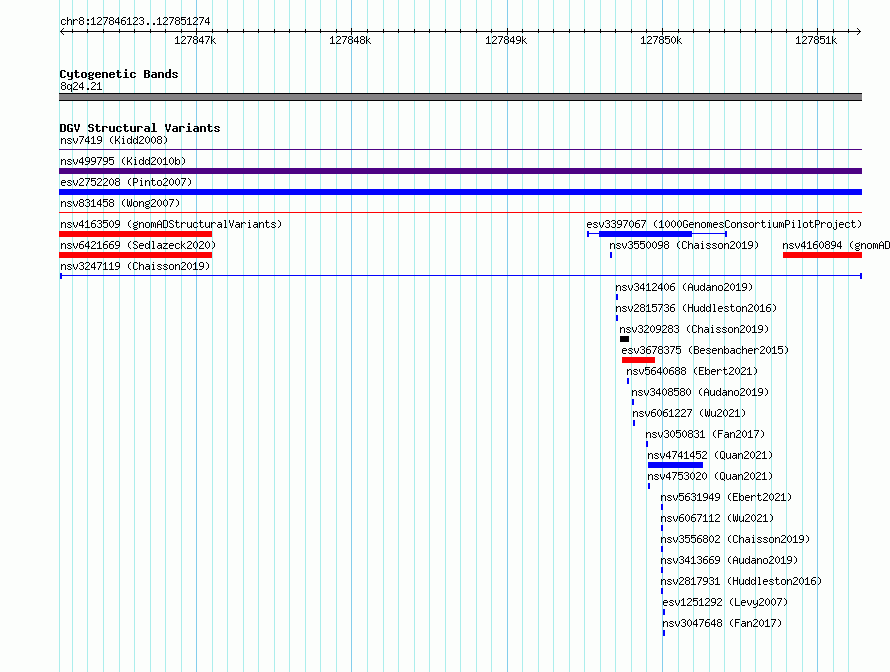The width and height of the screenshot is (890, 672).
Task: Click the 127847k ruler tick label
Action: pyautogui.click(x=195, y=40)
